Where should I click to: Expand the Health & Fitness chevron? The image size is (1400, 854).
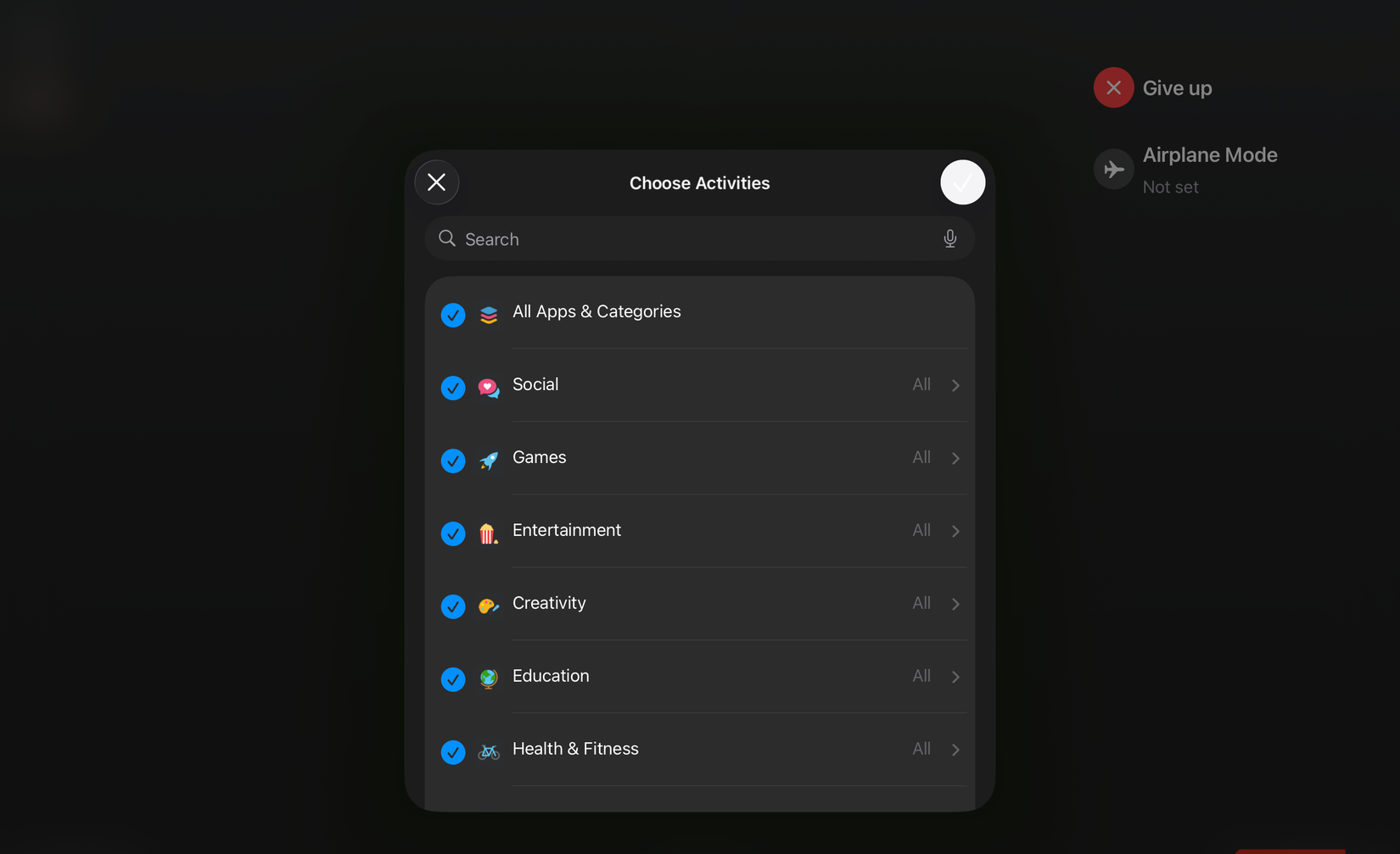point(955,750)
